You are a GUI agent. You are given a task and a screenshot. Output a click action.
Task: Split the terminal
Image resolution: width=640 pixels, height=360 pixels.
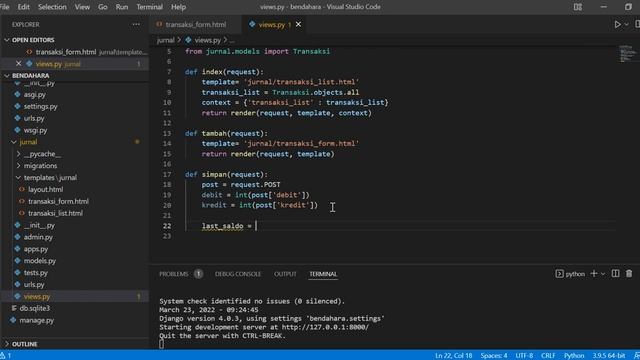[615, 273]
